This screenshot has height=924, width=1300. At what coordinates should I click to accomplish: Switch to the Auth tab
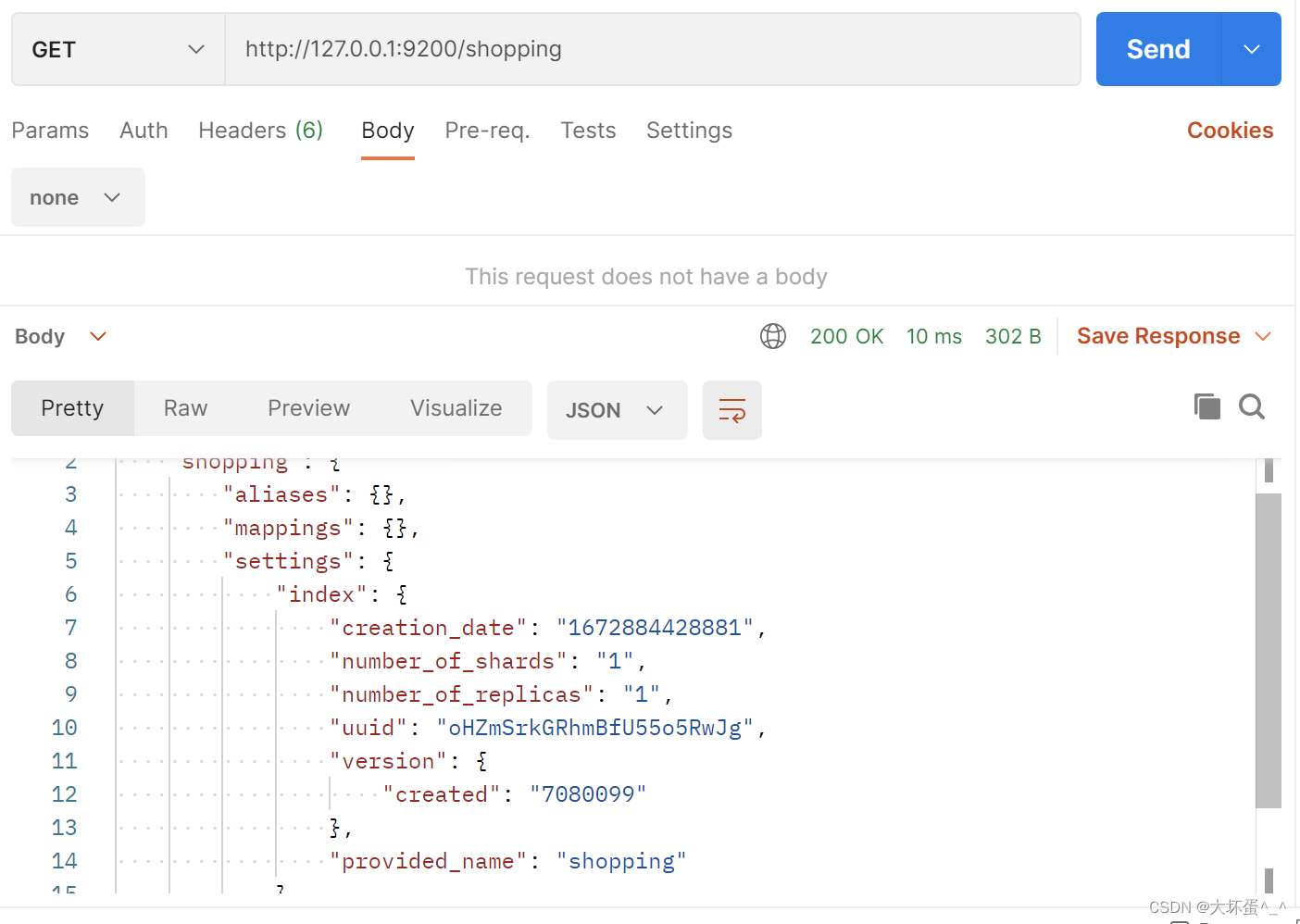(x=144, y=131)
